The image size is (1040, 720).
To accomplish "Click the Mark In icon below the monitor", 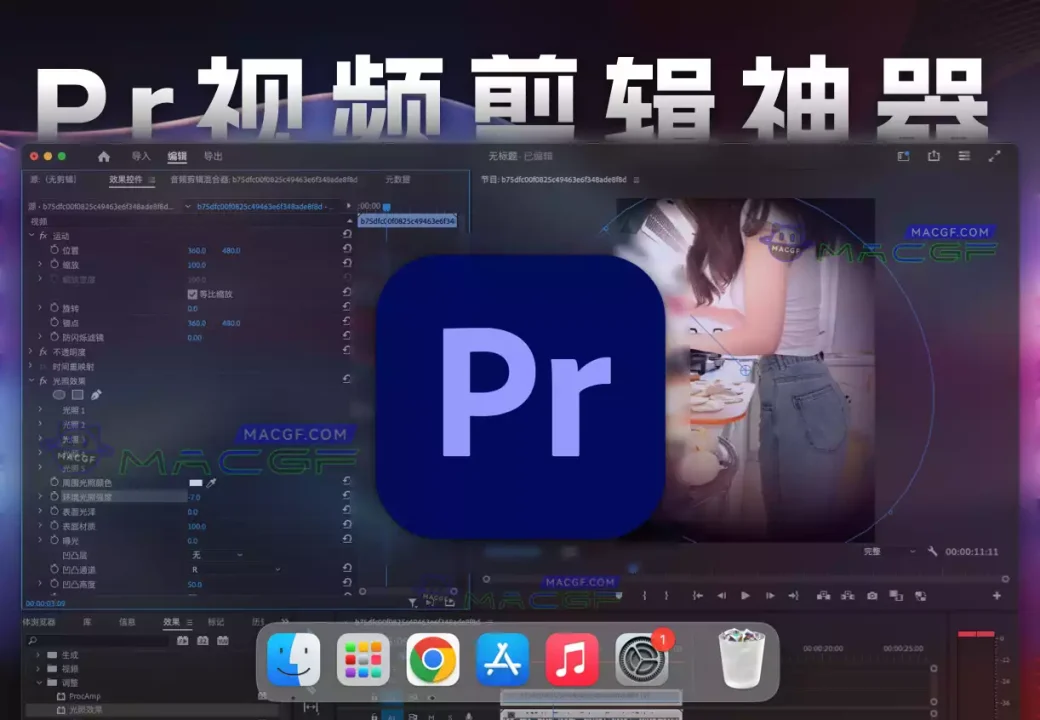I will click(644, 596).
